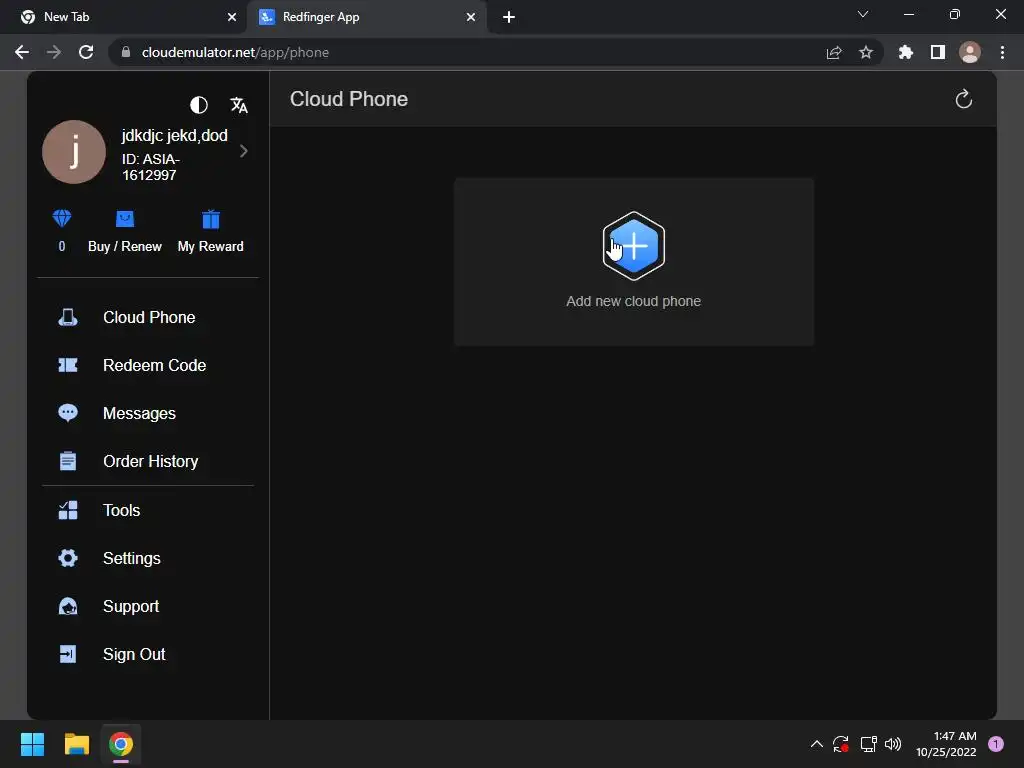Click the ID: ASIA-1612997 text
Image resolution: width=1024 pixels, height=768 pixels.
click(x=151, y=167)
